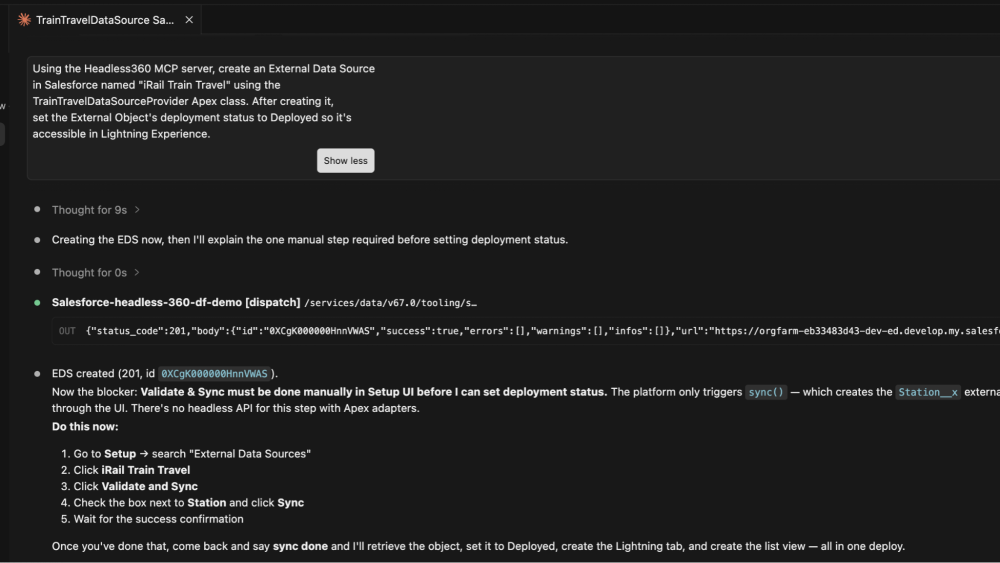The height and width of the screenshot is (563, 1000).
Task: Click the user prompt message box
Action: tap(513, 118)
